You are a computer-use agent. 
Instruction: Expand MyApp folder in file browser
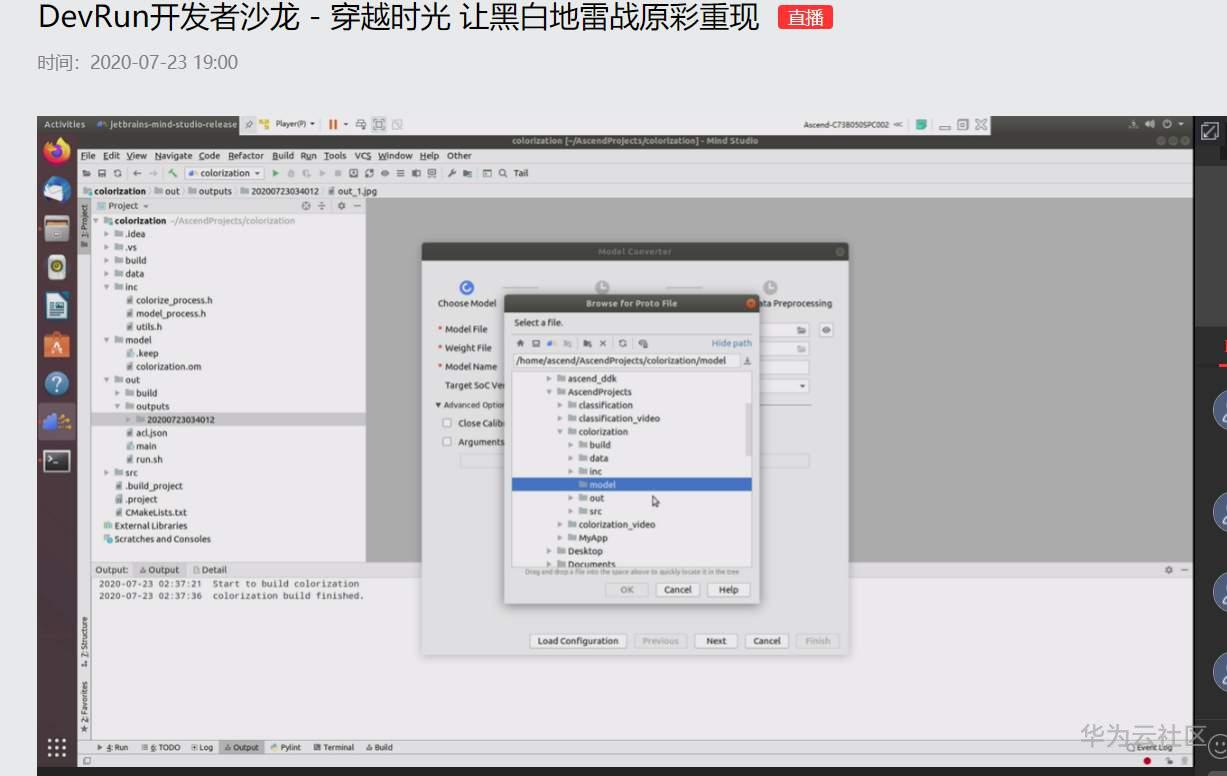click(x=561, y=538)
